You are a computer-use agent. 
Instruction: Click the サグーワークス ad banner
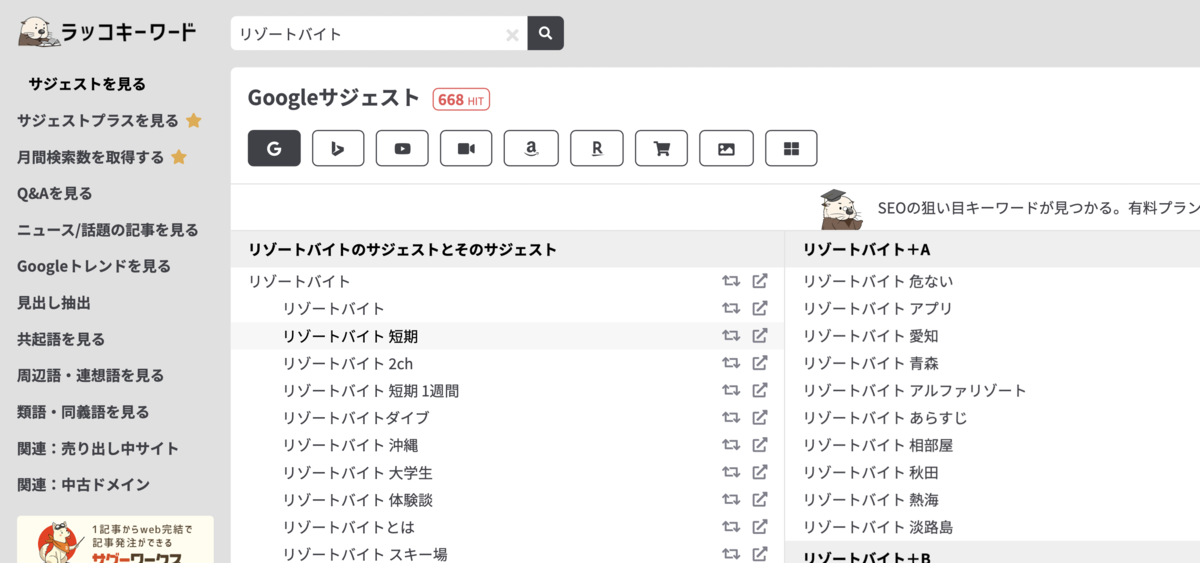115,539
